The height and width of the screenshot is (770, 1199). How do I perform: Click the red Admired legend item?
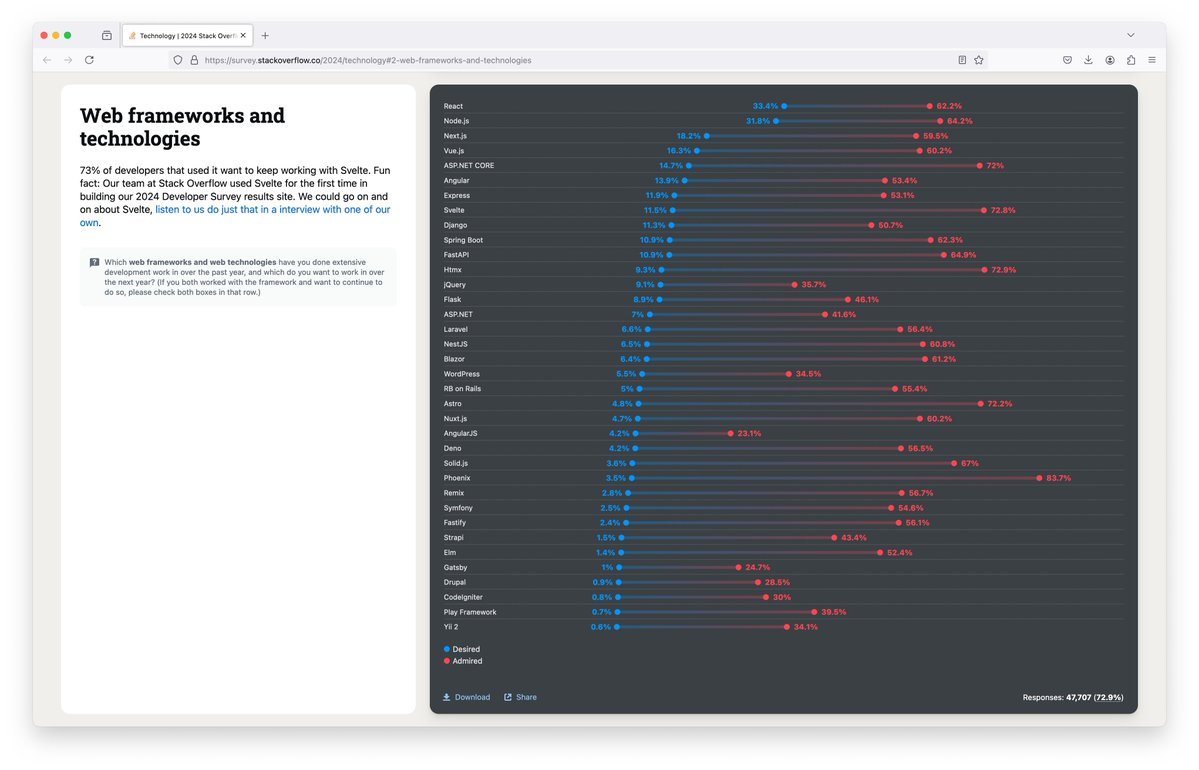[463, 661]
